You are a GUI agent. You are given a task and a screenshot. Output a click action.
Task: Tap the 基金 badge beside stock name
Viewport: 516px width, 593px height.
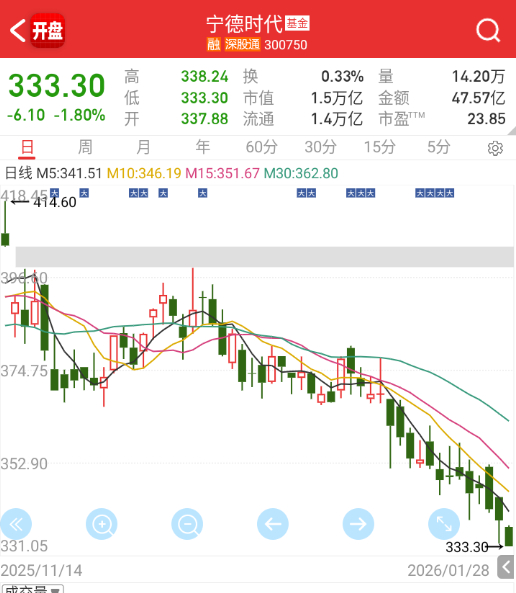297,23
